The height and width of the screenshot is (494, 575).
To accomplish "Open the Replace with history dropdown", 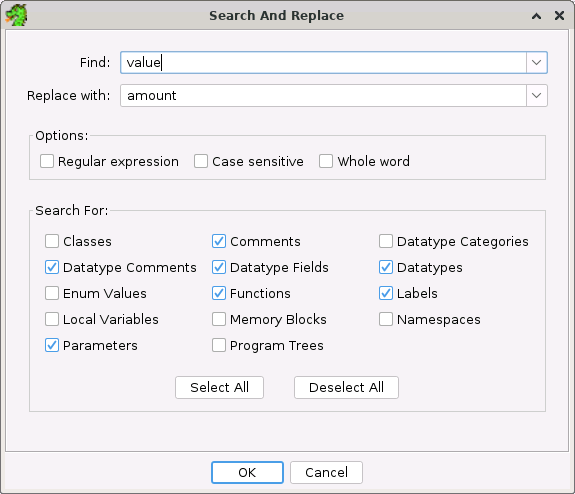I will click(x=536, y=95).
